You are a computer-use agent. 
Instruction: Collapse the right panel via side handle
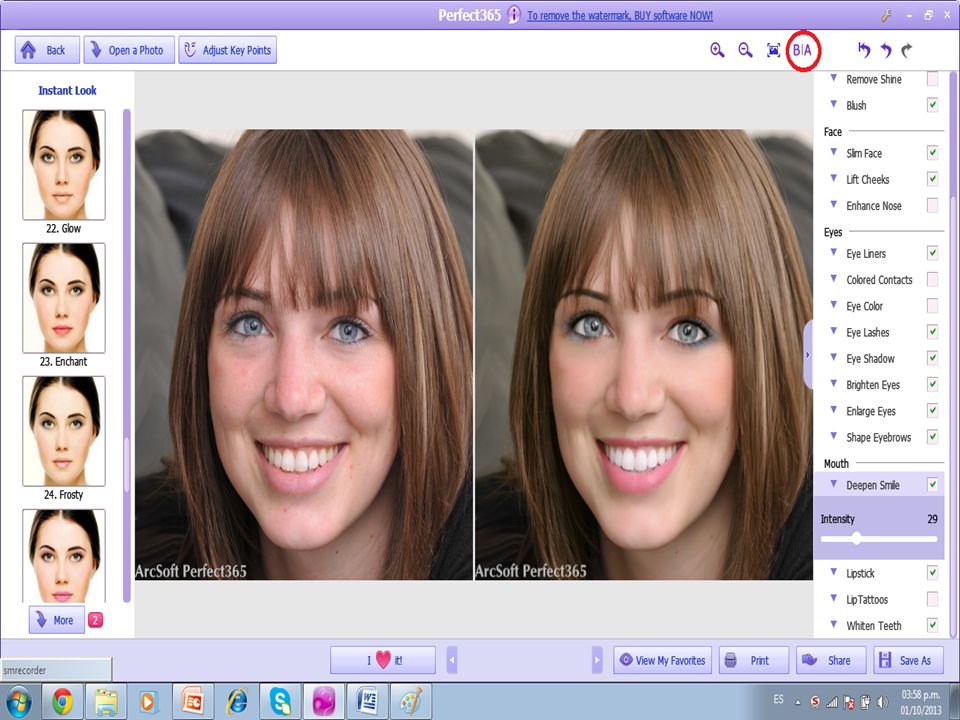point(808,354)
